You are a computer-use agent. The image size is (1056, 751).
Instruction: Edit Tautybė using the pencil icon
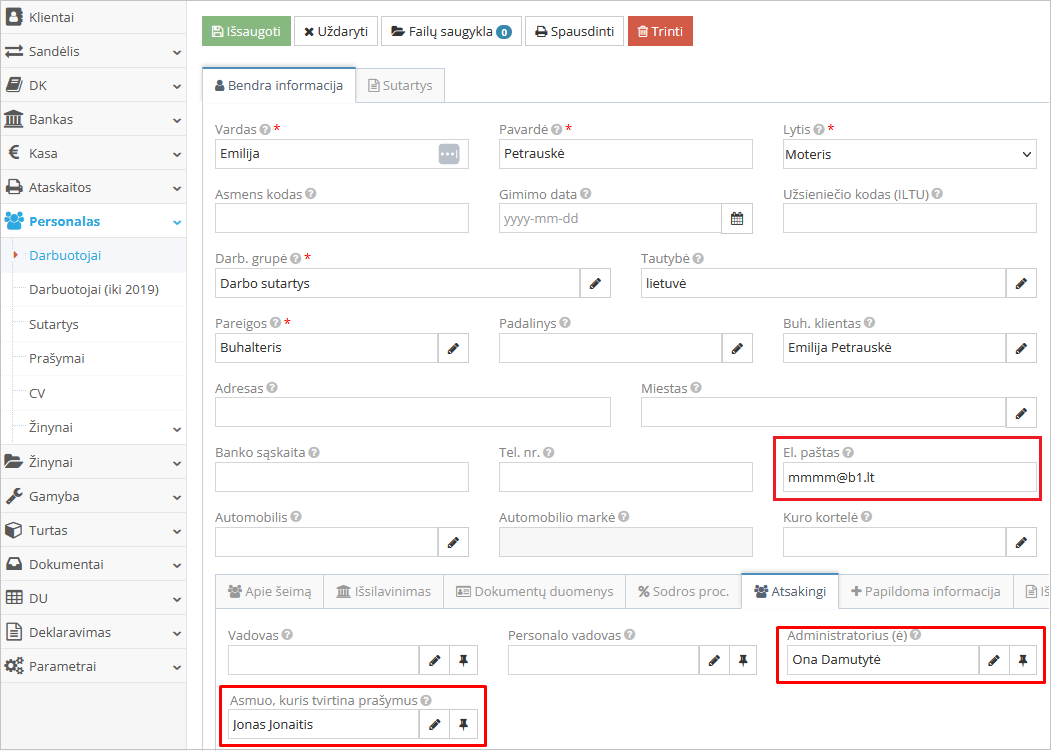point(1021,284)
